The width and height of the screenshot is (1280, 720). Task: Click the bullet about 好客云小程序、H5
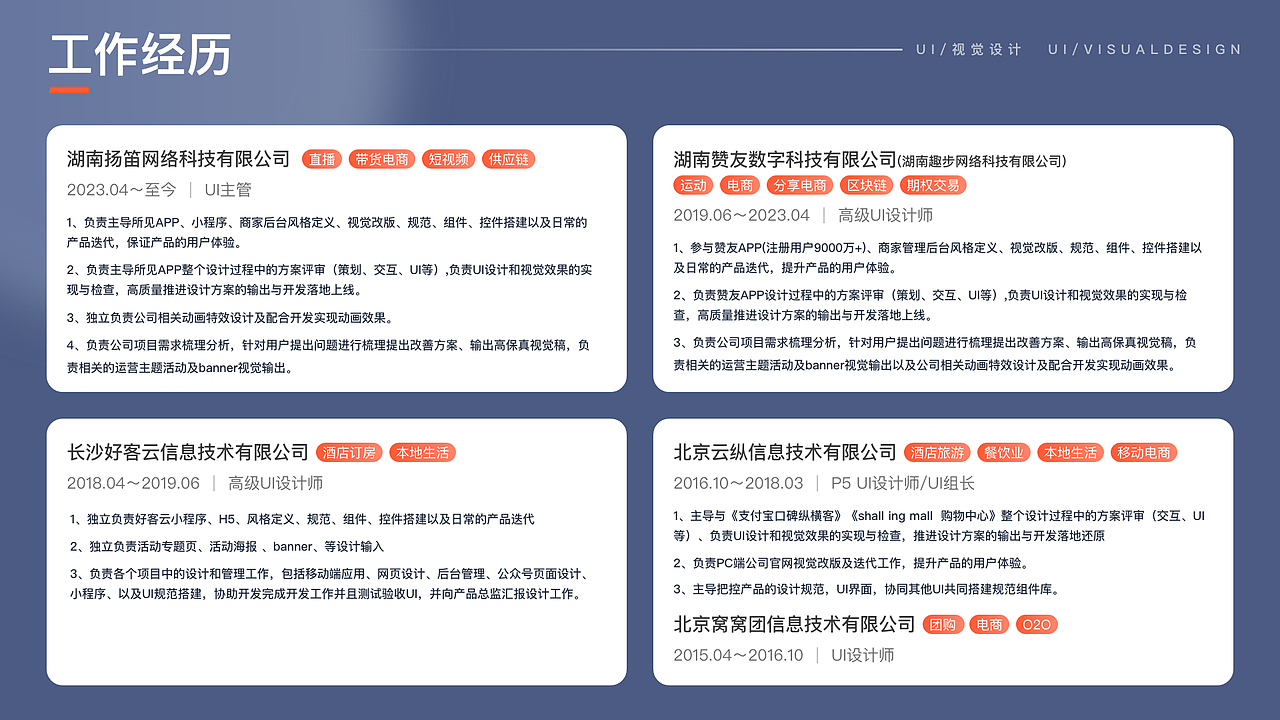(x=302, y=519)
